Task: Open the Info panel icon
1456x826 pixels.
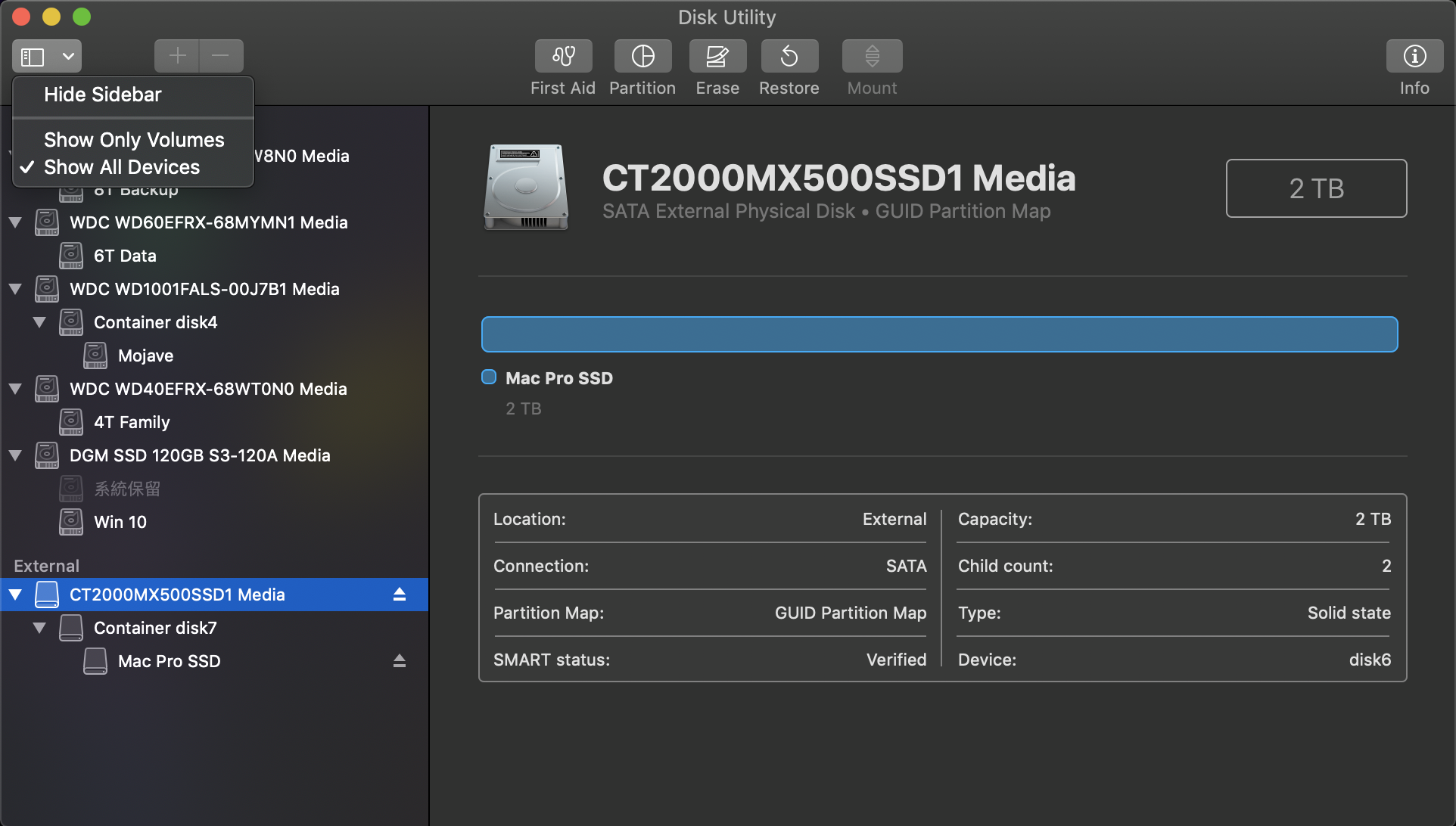Action: pos(1414,56)
